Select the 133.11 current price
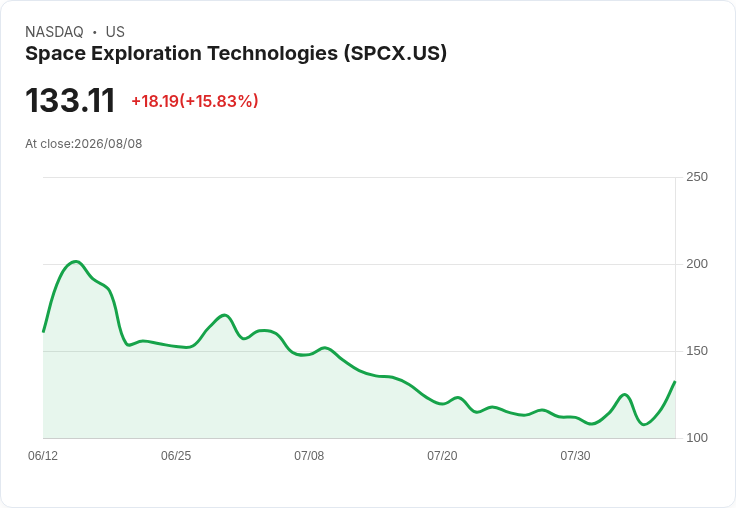The image size is (736, 508). pyautogui.click(x=70, y=100)
